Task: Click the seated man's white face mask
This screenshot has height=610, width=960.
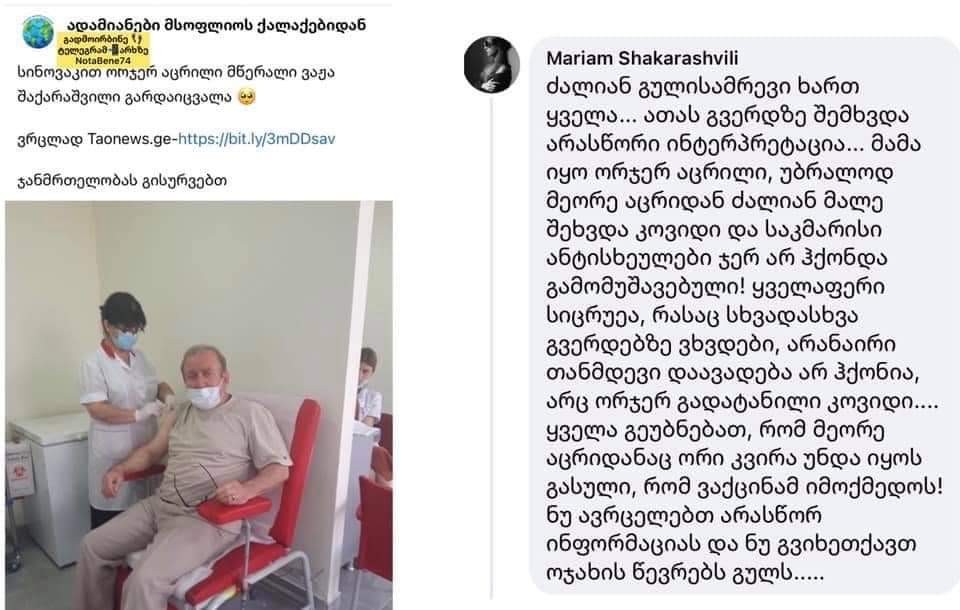Action: (204, 396)
